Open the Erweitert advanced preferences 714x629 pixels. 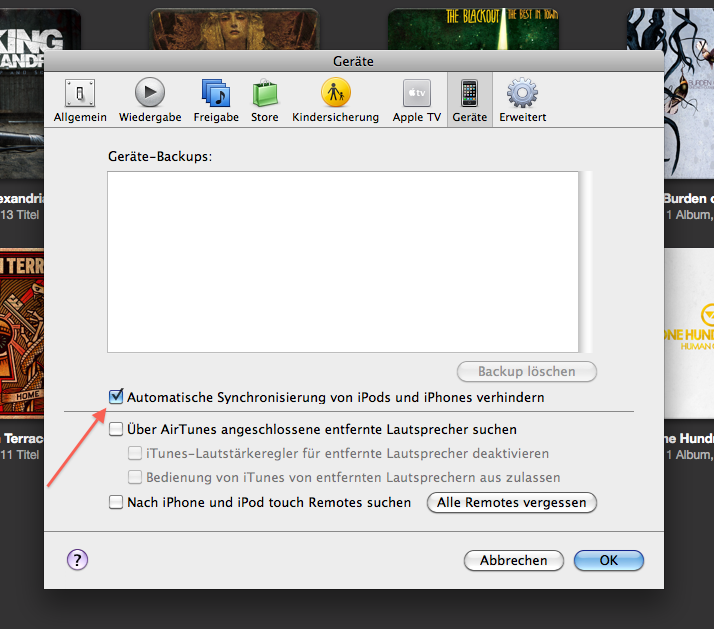click(522, 101)
